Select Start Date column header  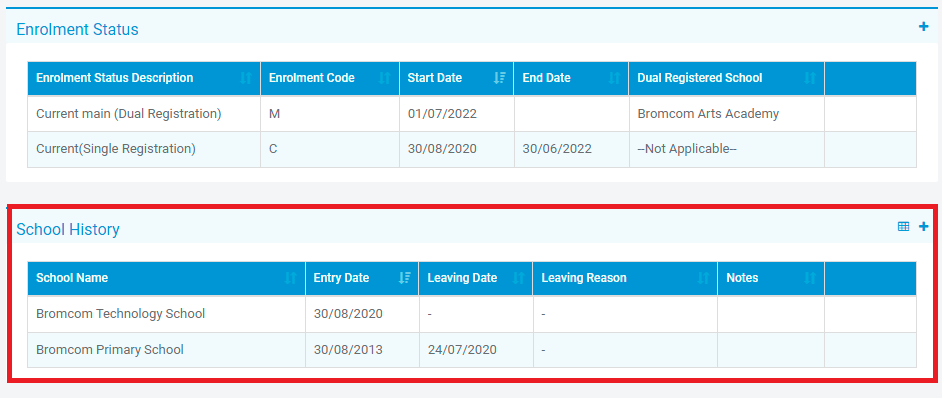point(457,78)
